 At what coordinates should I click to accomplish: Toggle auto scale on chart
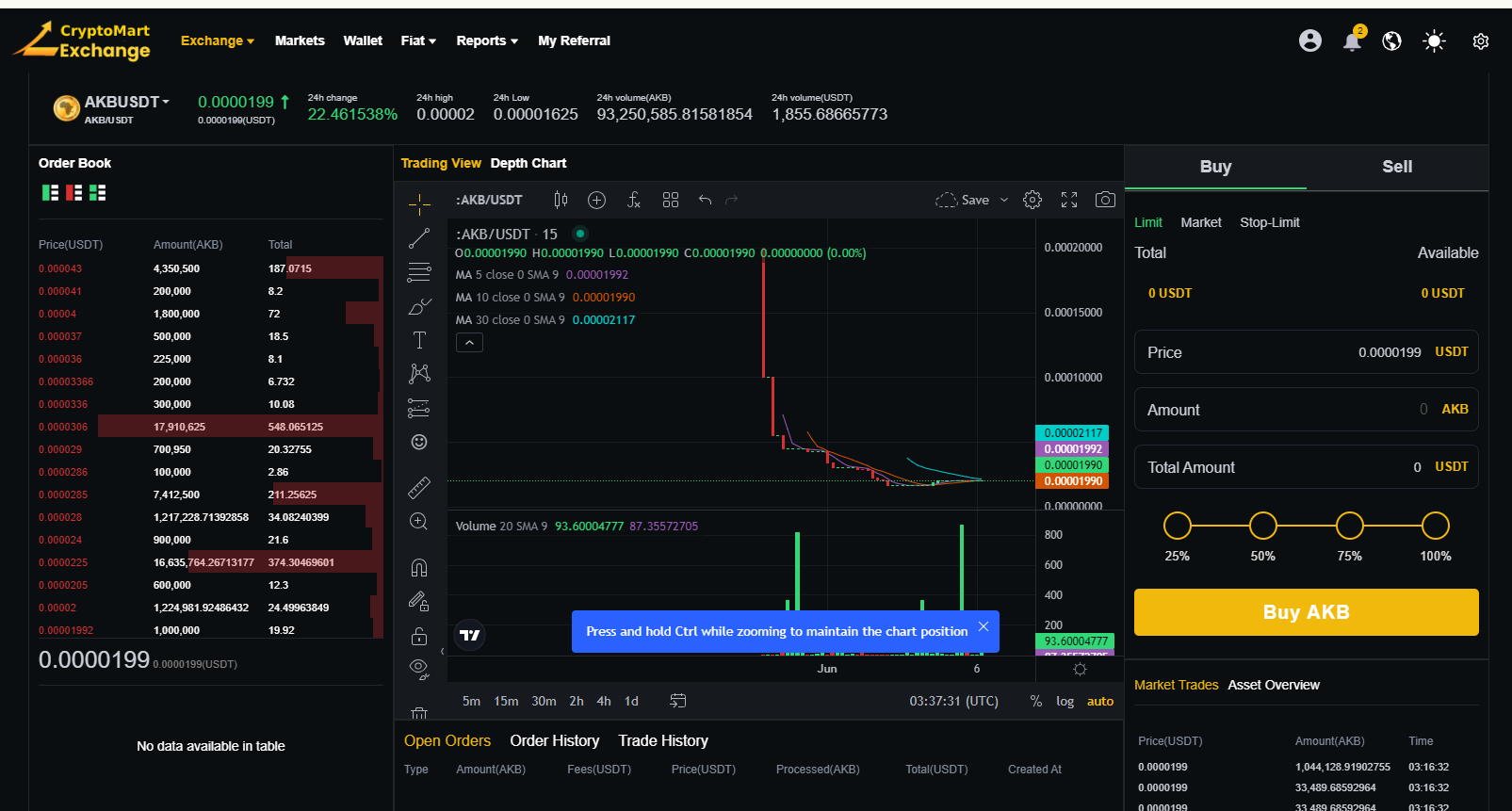(x=1100, y=701)
